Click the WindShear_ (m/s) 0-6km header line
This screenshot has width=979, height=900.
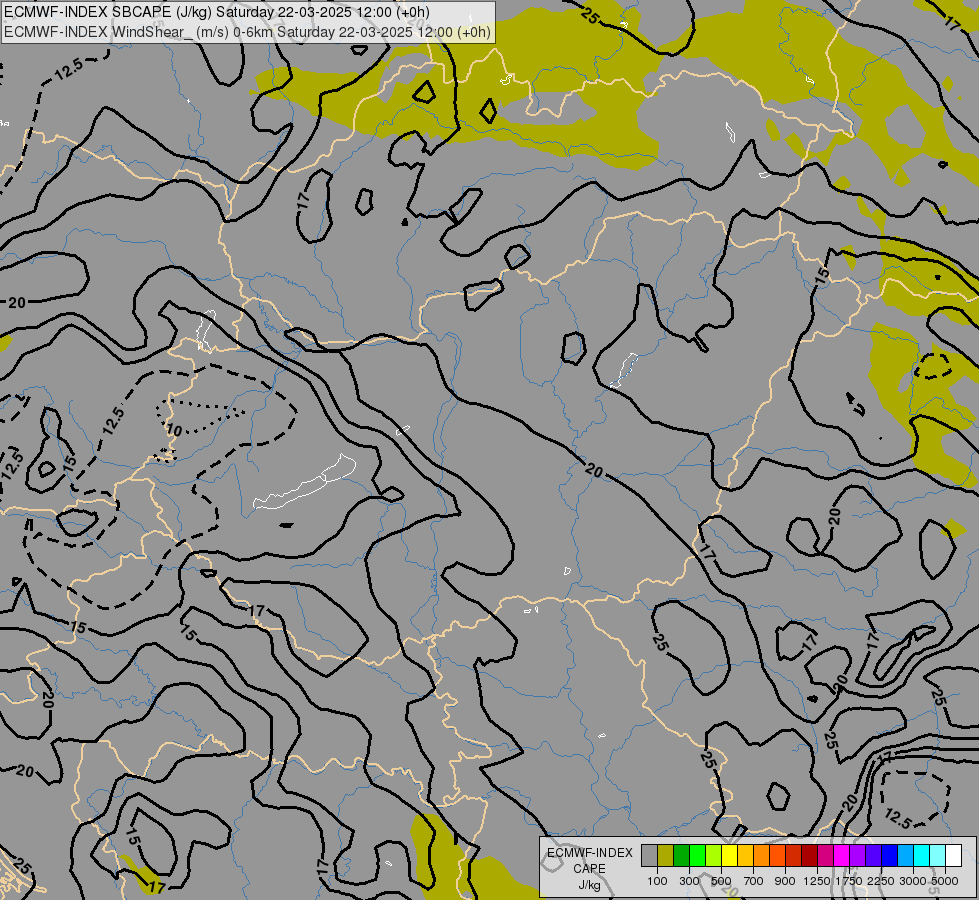(x=247, y=32)
